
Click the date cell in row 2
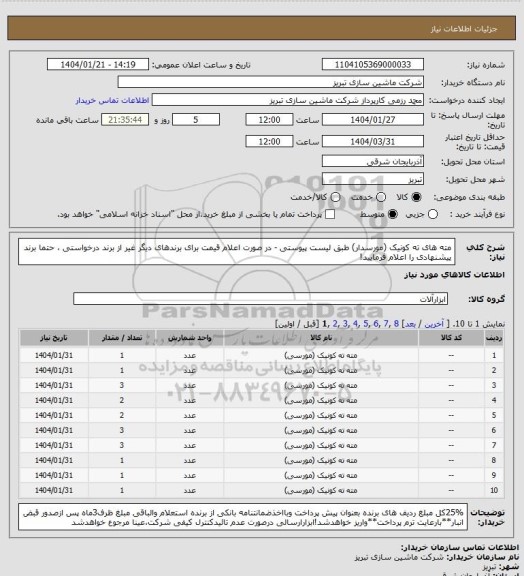(54, 370)
